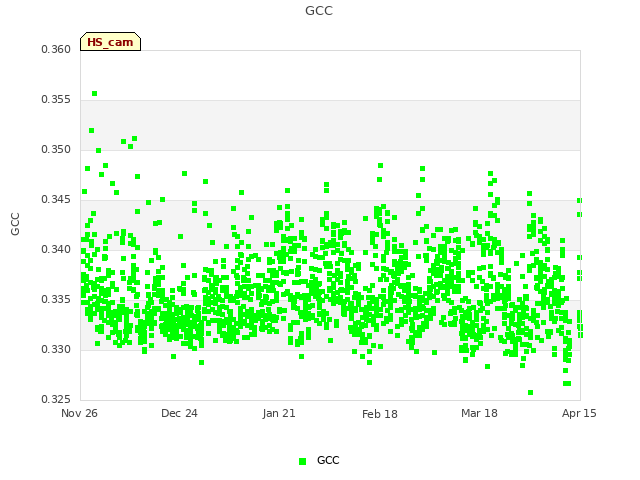Click the Jan 21 x-axis label
The height and width of the screenshot is (480, 640).
coord(279,413)
